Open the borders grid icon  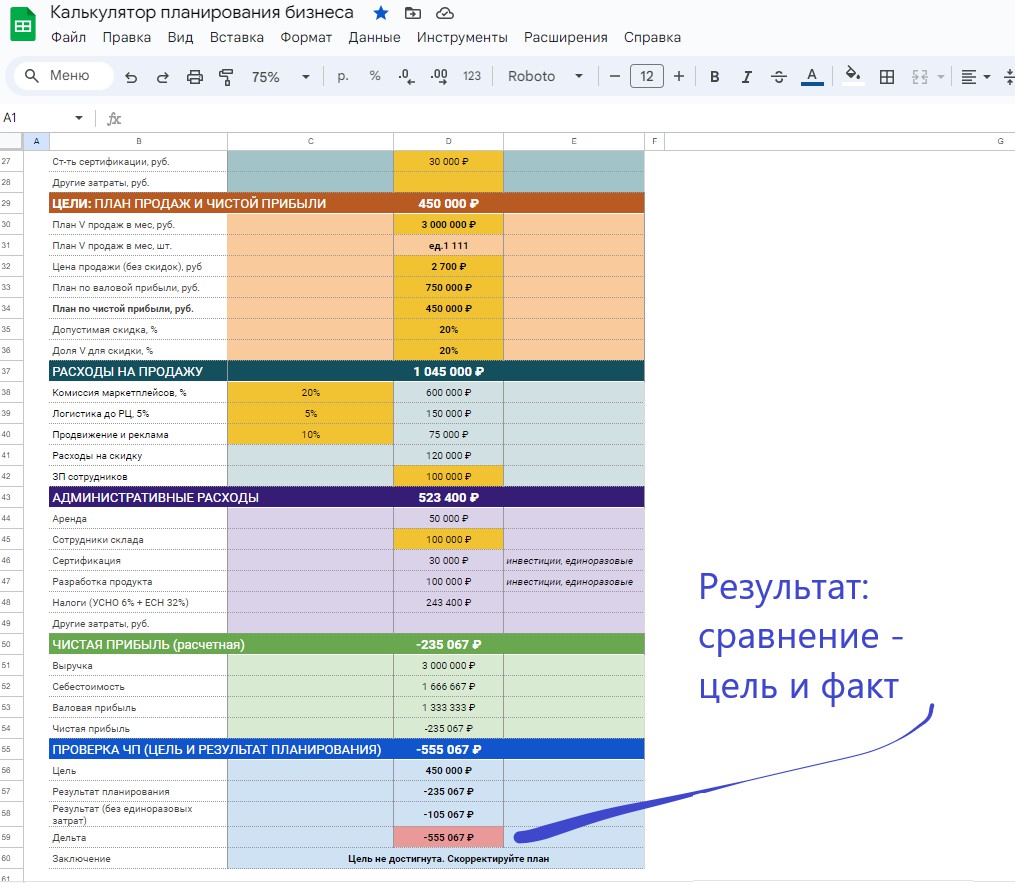[x=887, y=77]
